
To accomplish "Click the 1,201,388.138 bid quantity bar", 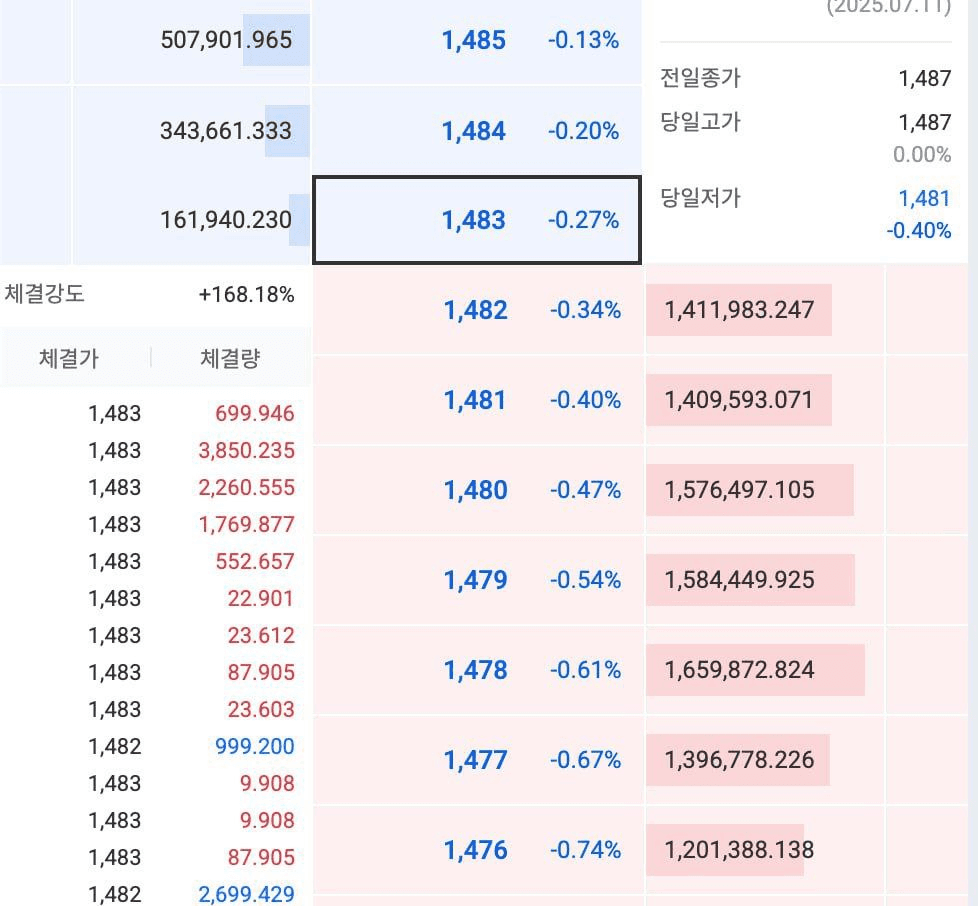I will click(739, 850).
